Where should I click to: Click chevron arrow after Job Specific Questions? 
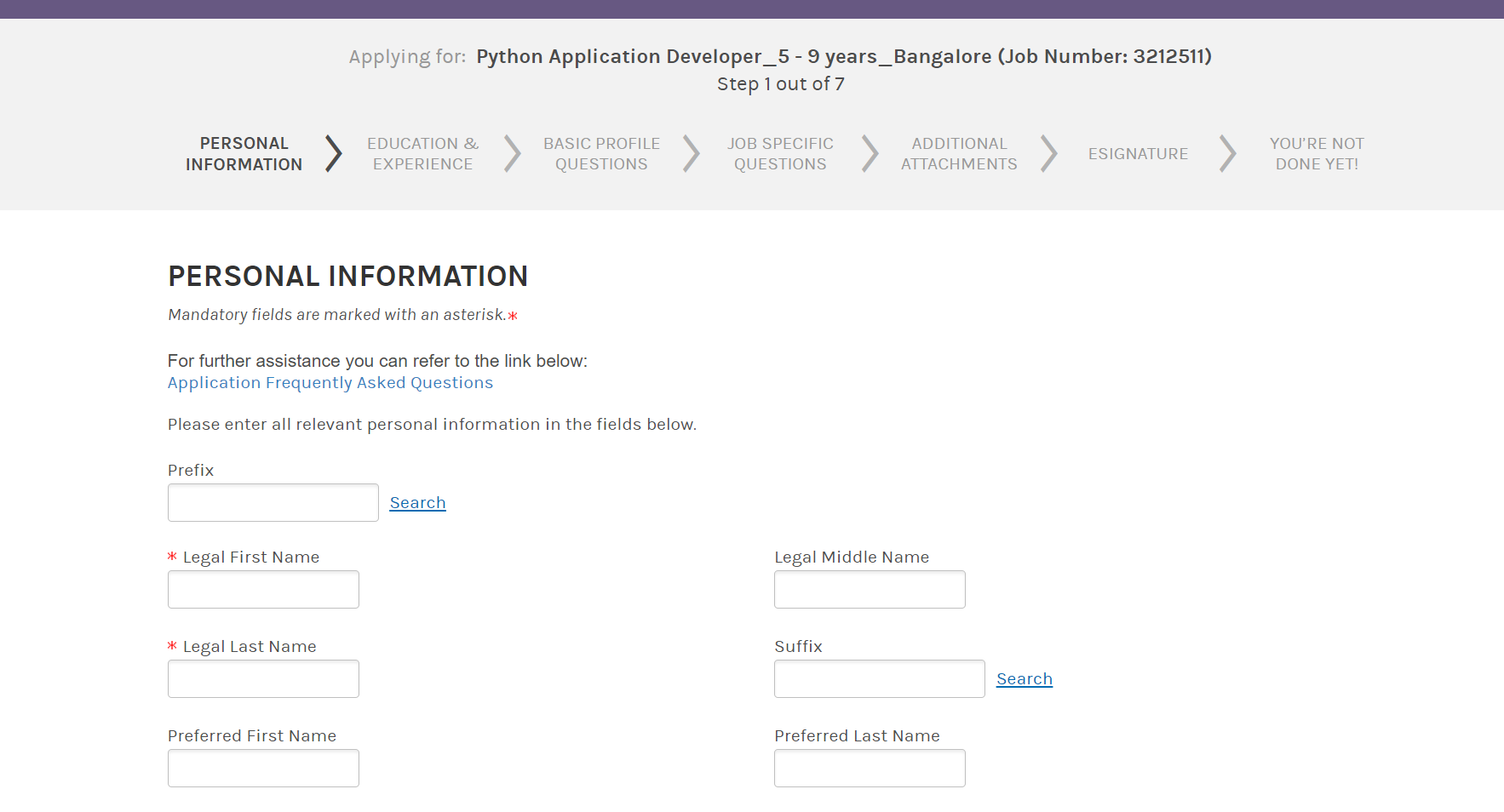(870, 154)
